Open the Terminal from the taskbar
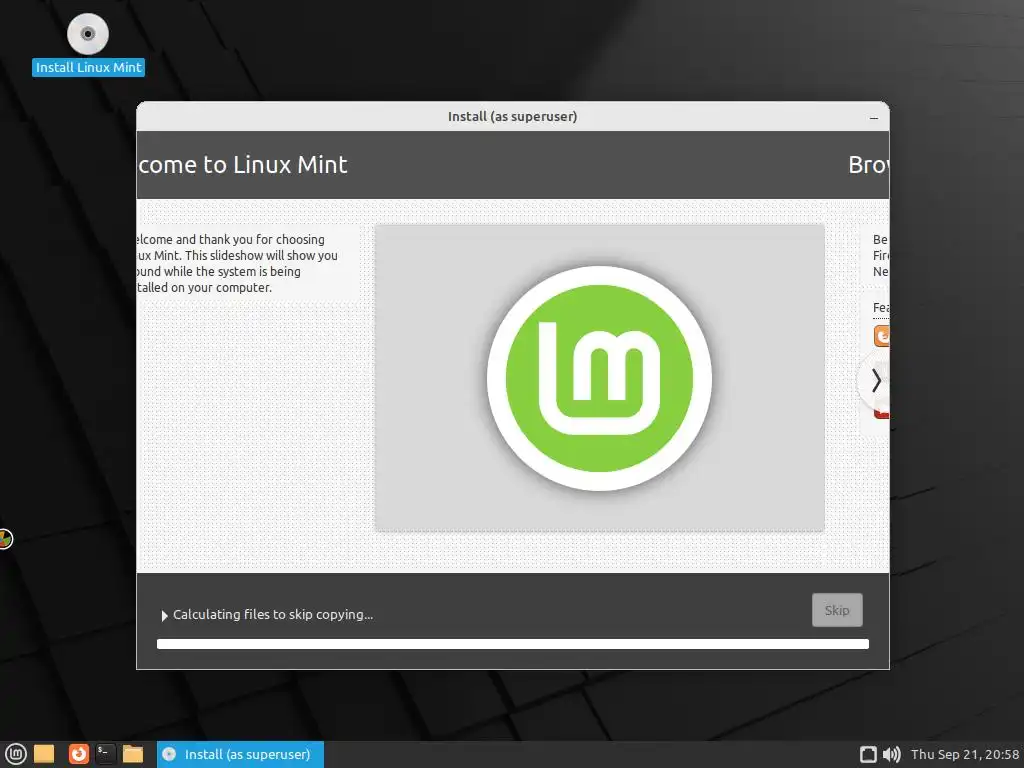The width and height of the screenshot is (1024, 768). click(x=105, y=754)
